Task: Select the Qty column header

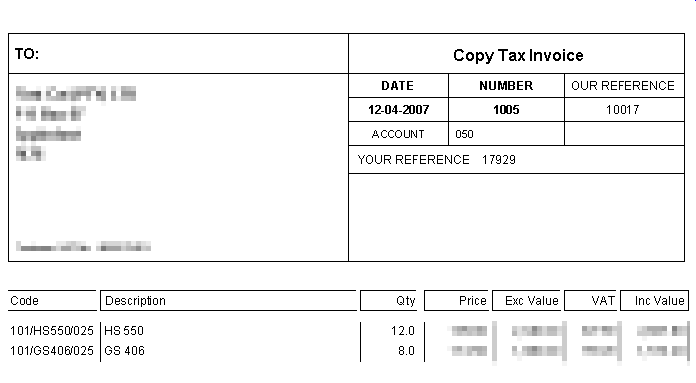Action: coord(406,301)
